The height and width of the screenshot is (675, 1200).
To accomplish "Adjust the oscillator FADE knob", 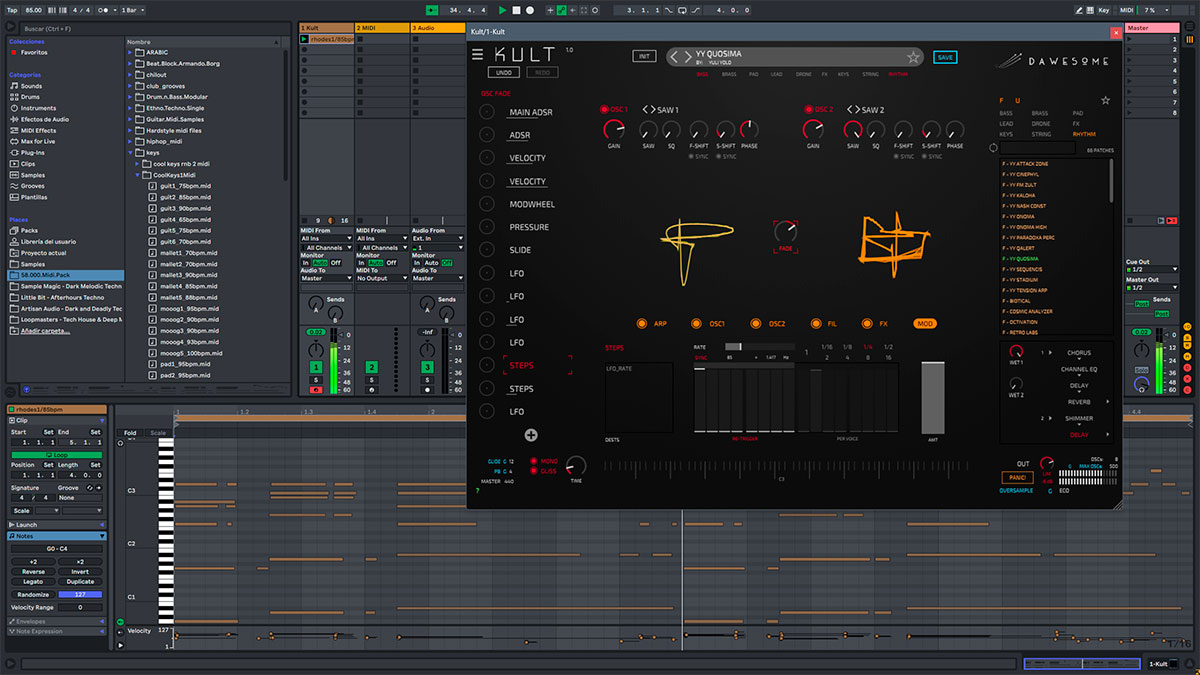I will (x=786, y=231).
